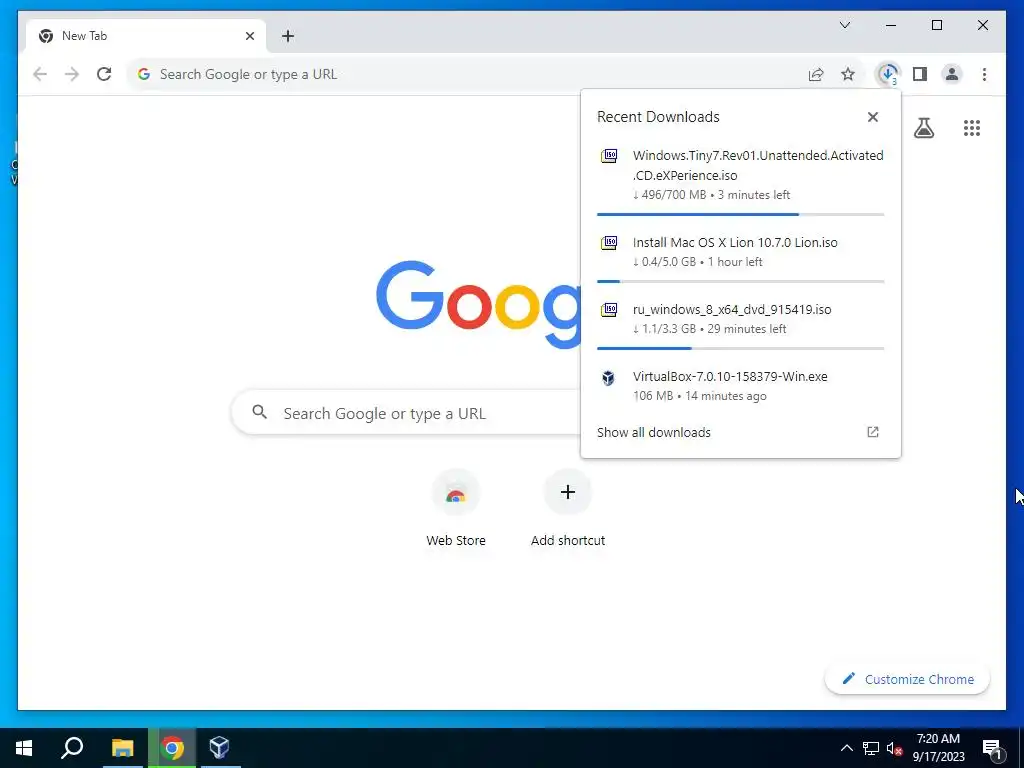Screen dimensions: 1024x768
Task: Select the New Tab tab
Action: (146, 36)
